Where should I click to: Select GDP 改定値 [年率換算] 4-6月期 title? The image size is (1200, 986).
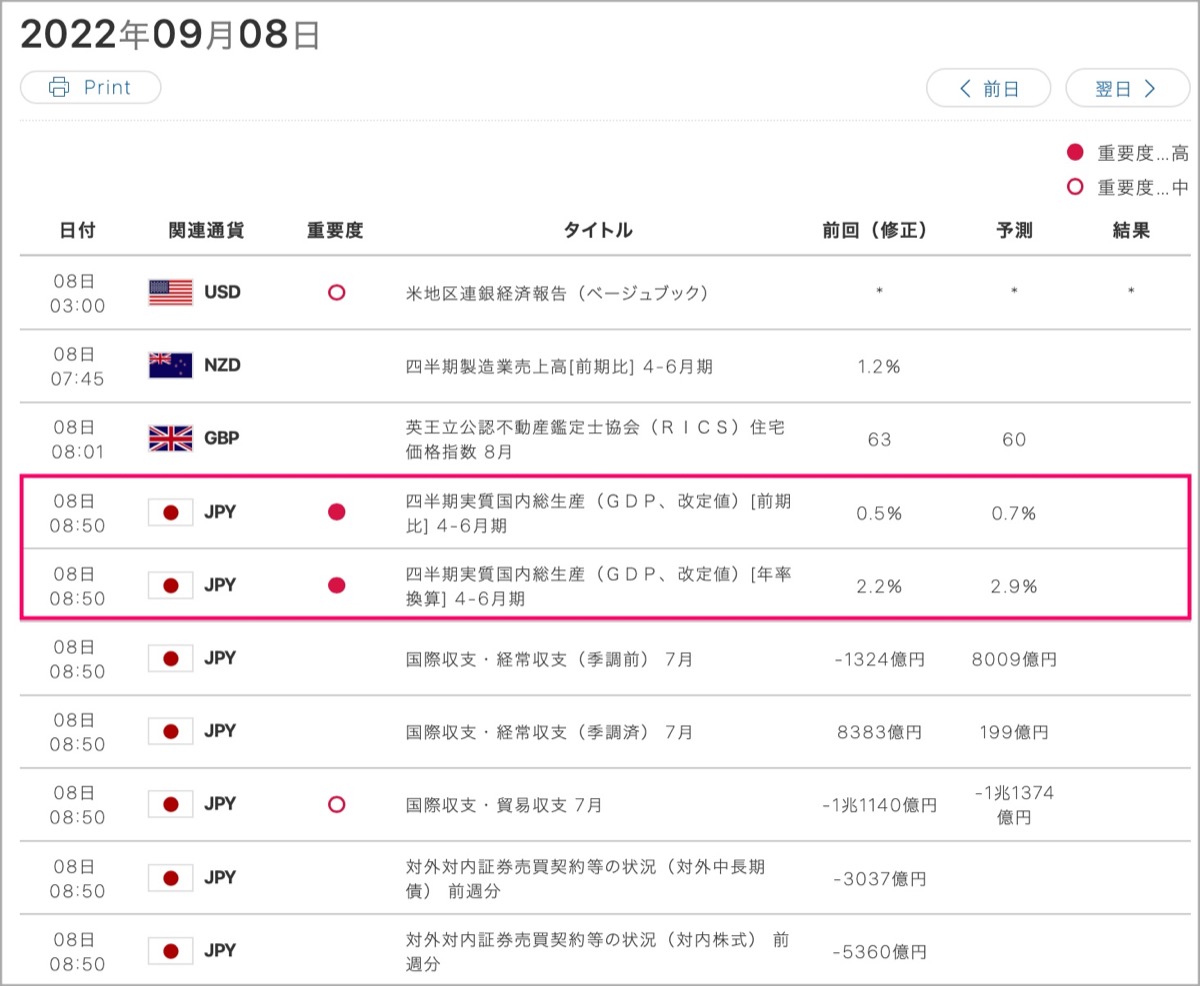tap(598, 585)
